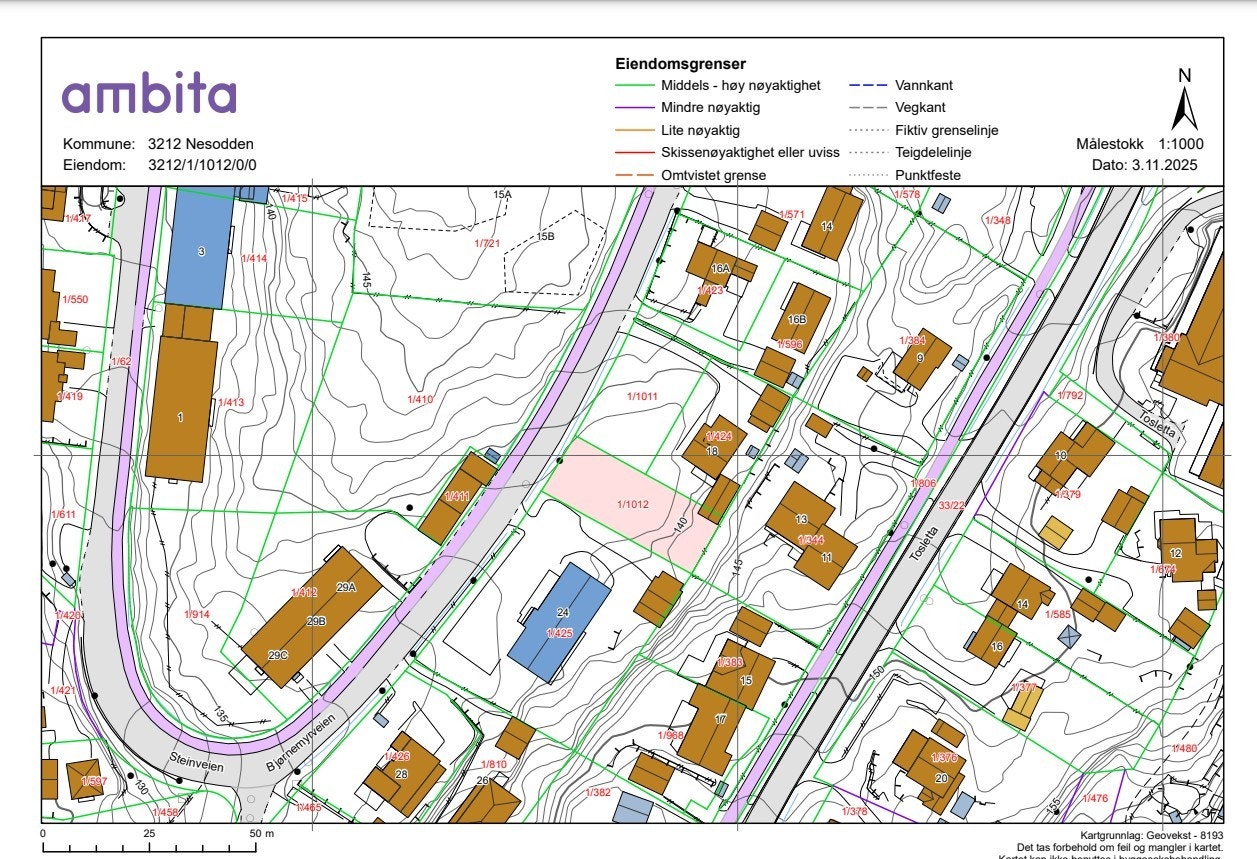Click parcel label "1/810"

click(494, 764)
